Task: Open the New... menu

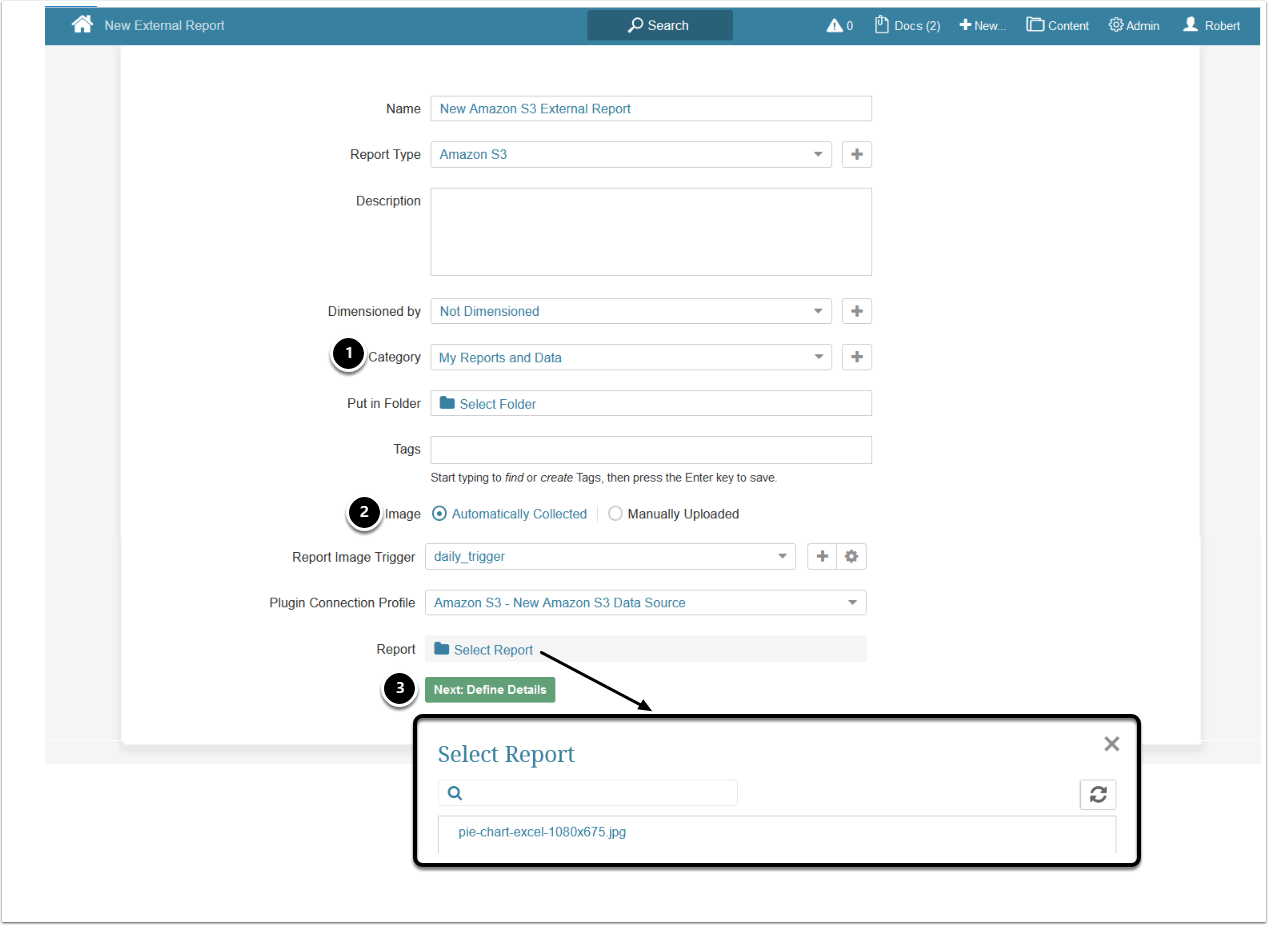Action: tap(983, 25)
